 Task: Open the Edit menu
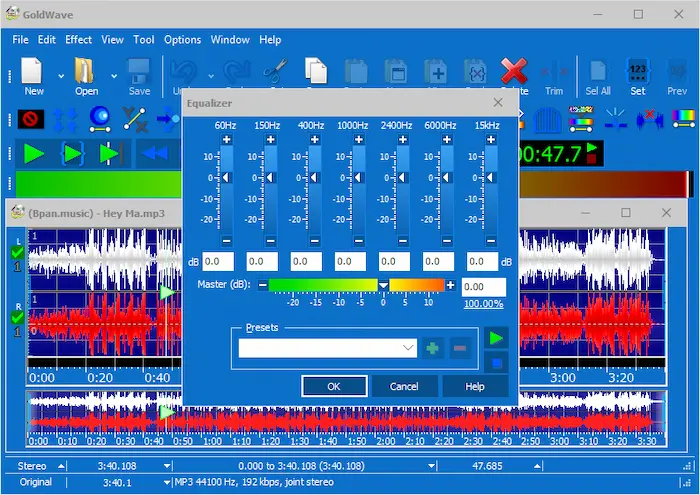coord(46,40)
